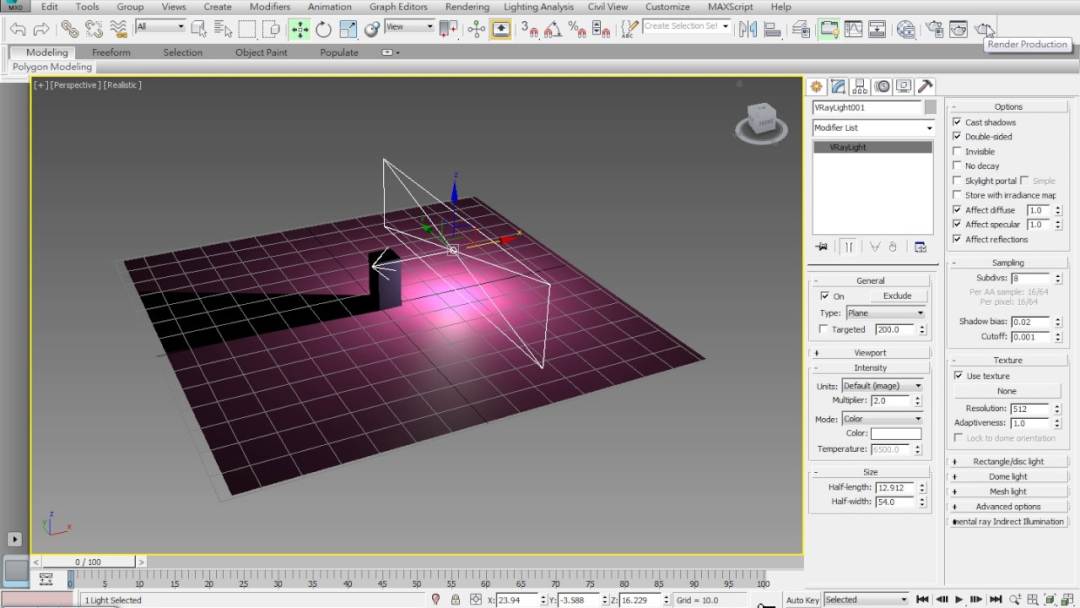Expand the Viewport rollout
Screen dimensions: 1080x608
tap(870, 353)
